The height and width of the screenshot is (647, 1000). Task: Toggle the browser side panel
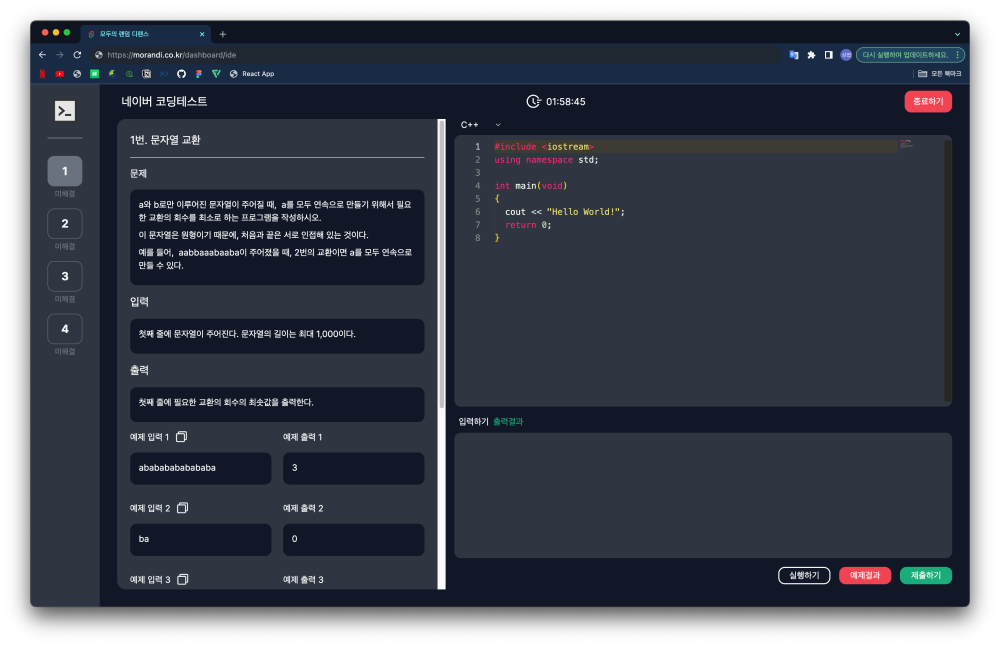(x=828, y=54)
